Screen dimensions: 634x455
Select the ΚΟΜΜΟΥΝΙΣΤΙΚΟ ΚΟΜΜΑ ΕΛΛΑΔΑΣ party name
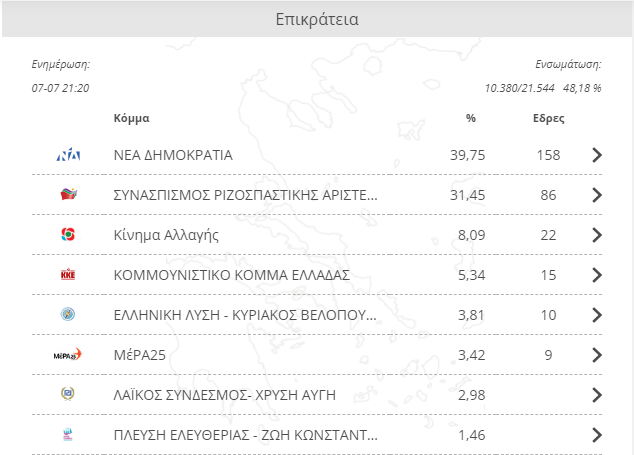232,275
